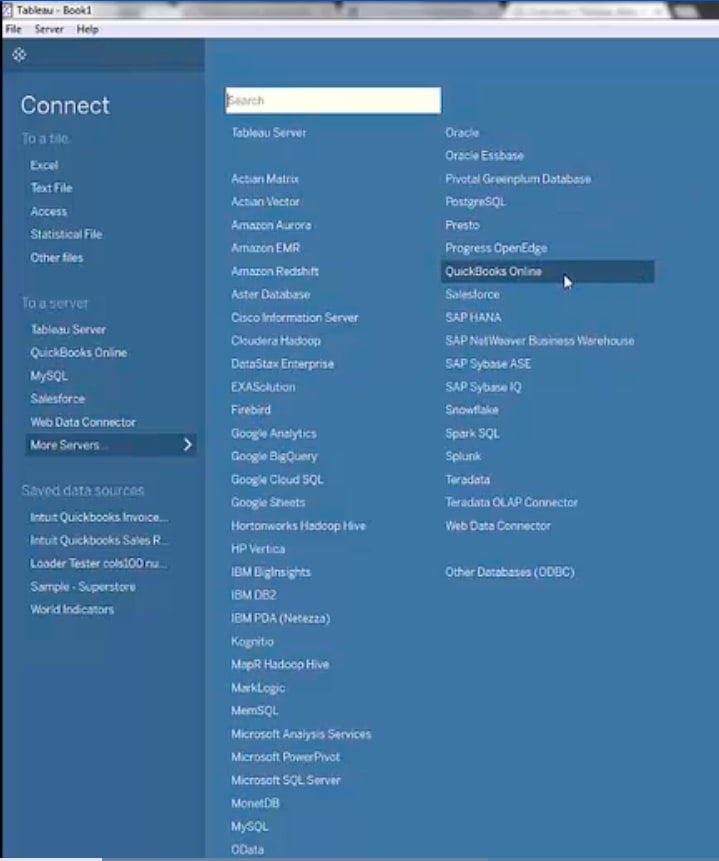This screenshot has width=719, height=861.
Task: Click the Tableau logo icon above Connect
Action: click(x=19, y=55)
